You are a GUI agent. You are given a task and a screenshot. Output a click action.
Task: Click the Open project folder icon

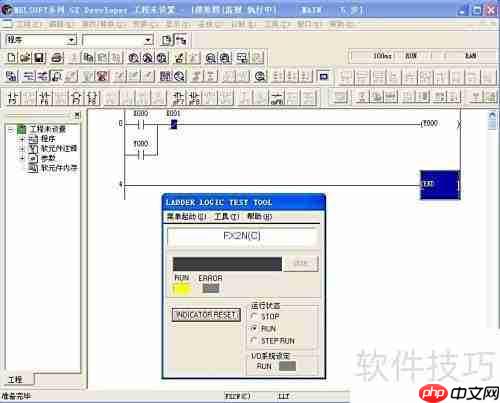(x=25, y=57)
